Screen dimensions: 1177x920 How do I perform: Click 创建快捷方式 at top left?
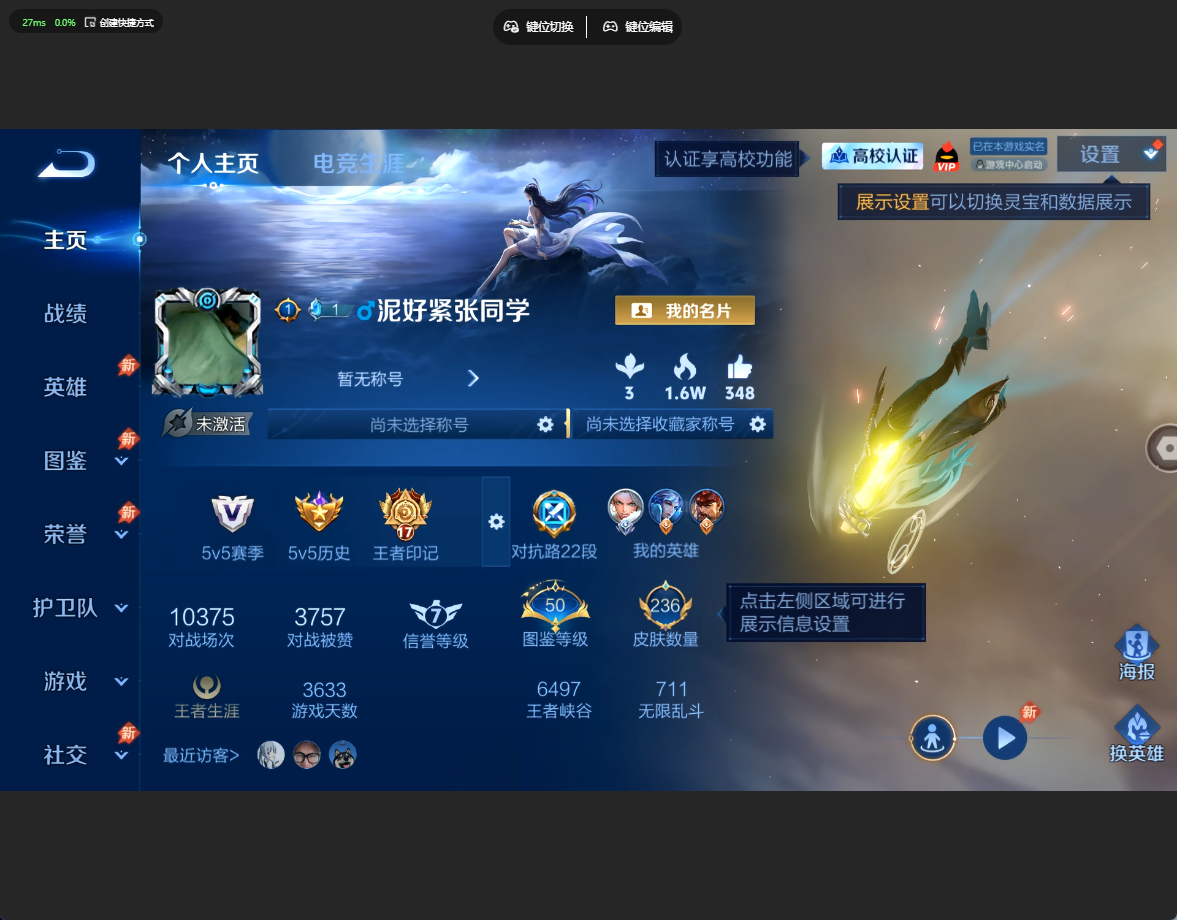pyautogui.click(x=119, y=23)
